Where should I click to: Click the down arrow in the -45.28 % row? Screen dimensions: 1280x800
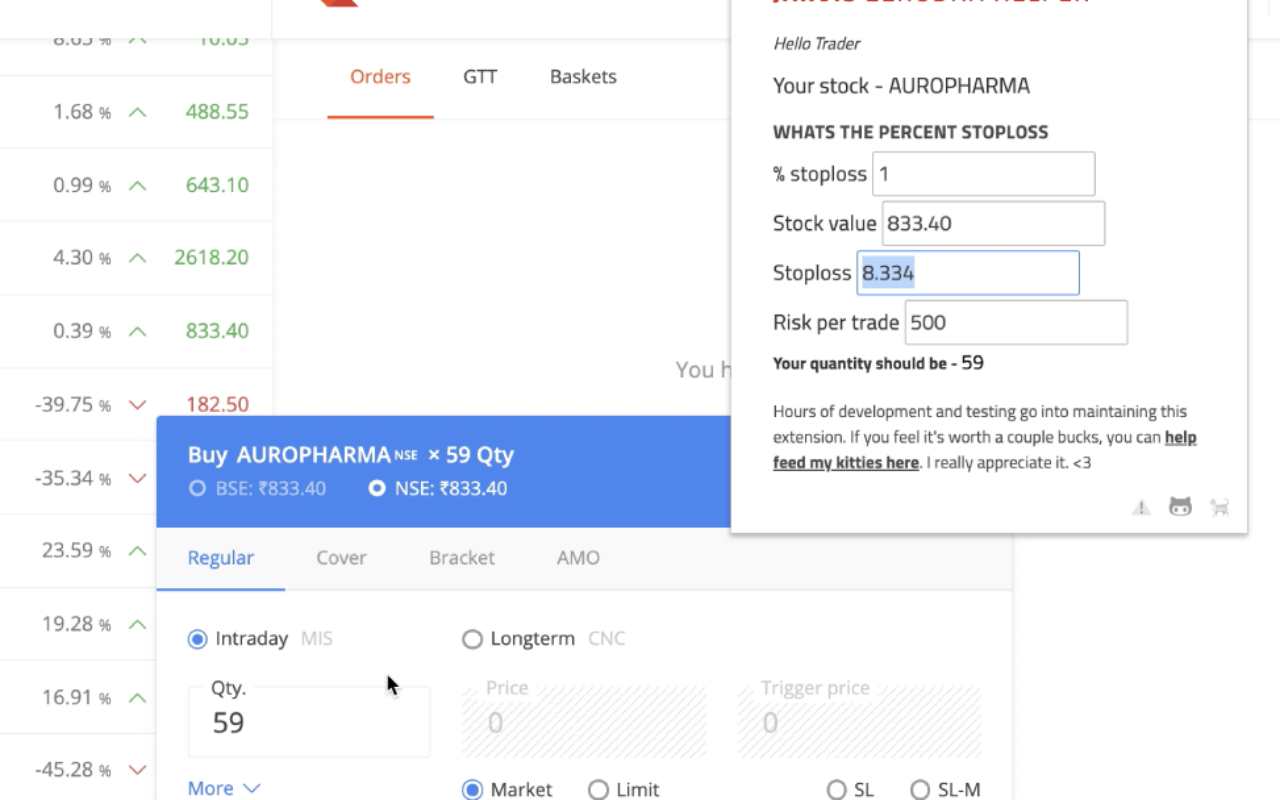click(x=138, y=770)
